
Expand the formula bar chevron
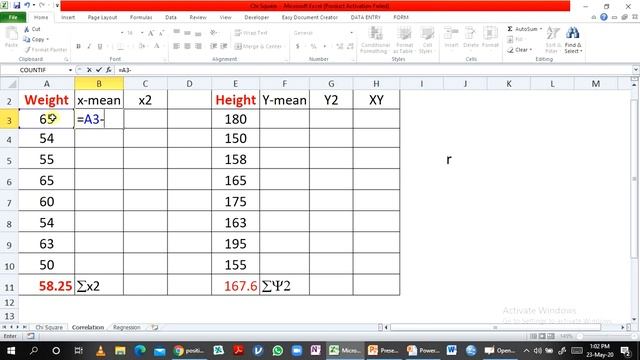[x=636, y=70]
